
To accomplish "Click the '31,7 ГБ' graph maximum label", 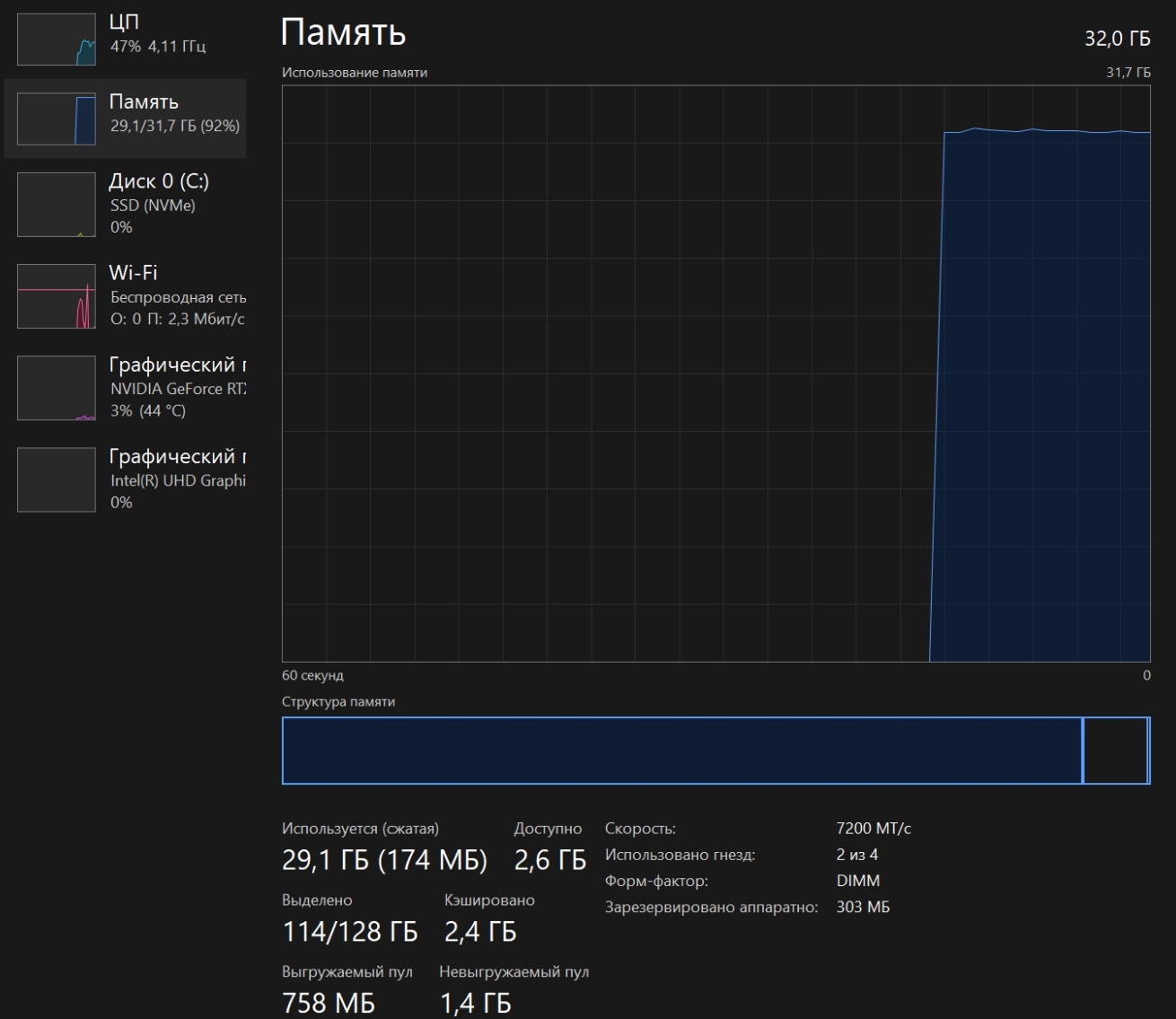I will point(1128,73).
